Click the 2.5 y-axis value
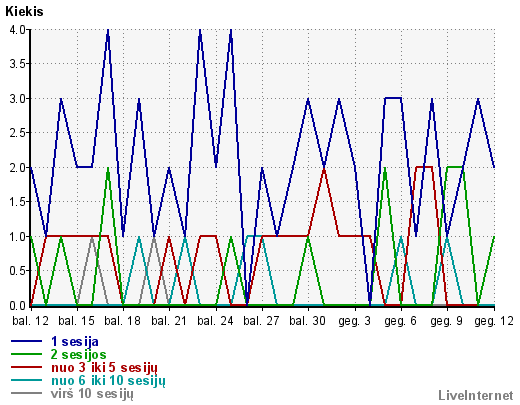Screen dimensions: 520x405 click(x=17, y=133)
